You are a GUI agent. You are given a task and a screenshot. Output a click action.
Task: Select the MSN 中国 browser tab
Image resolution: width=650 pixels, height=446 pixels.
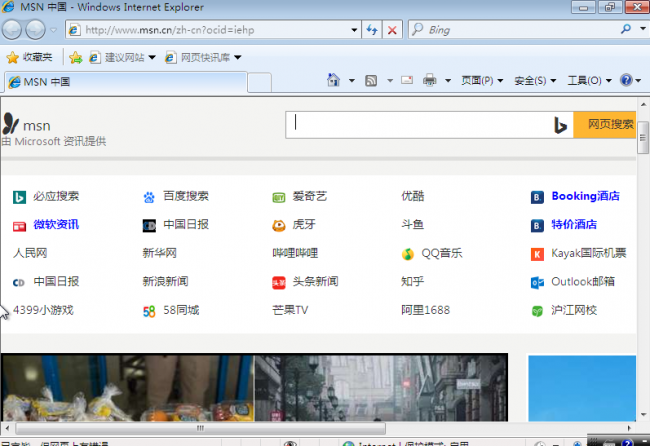point(126,82)
